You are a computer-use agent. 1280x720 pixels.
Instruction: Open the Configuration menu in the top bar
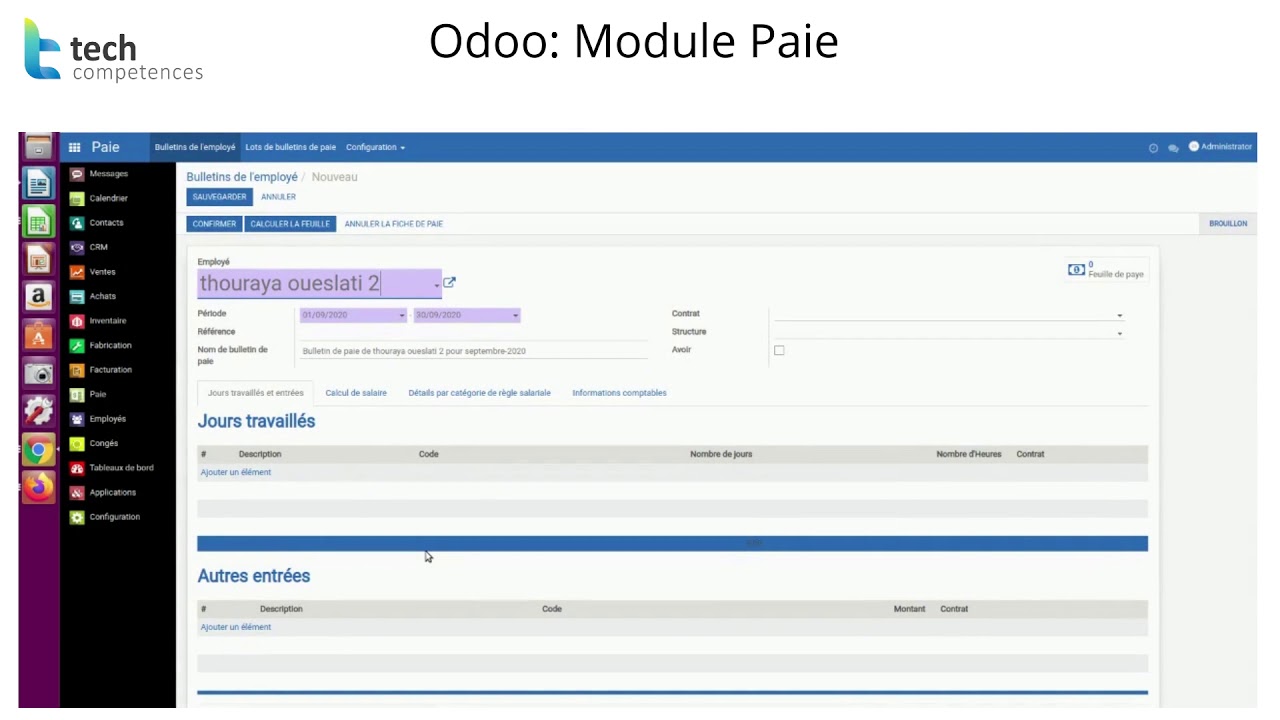tap(375, 147)
